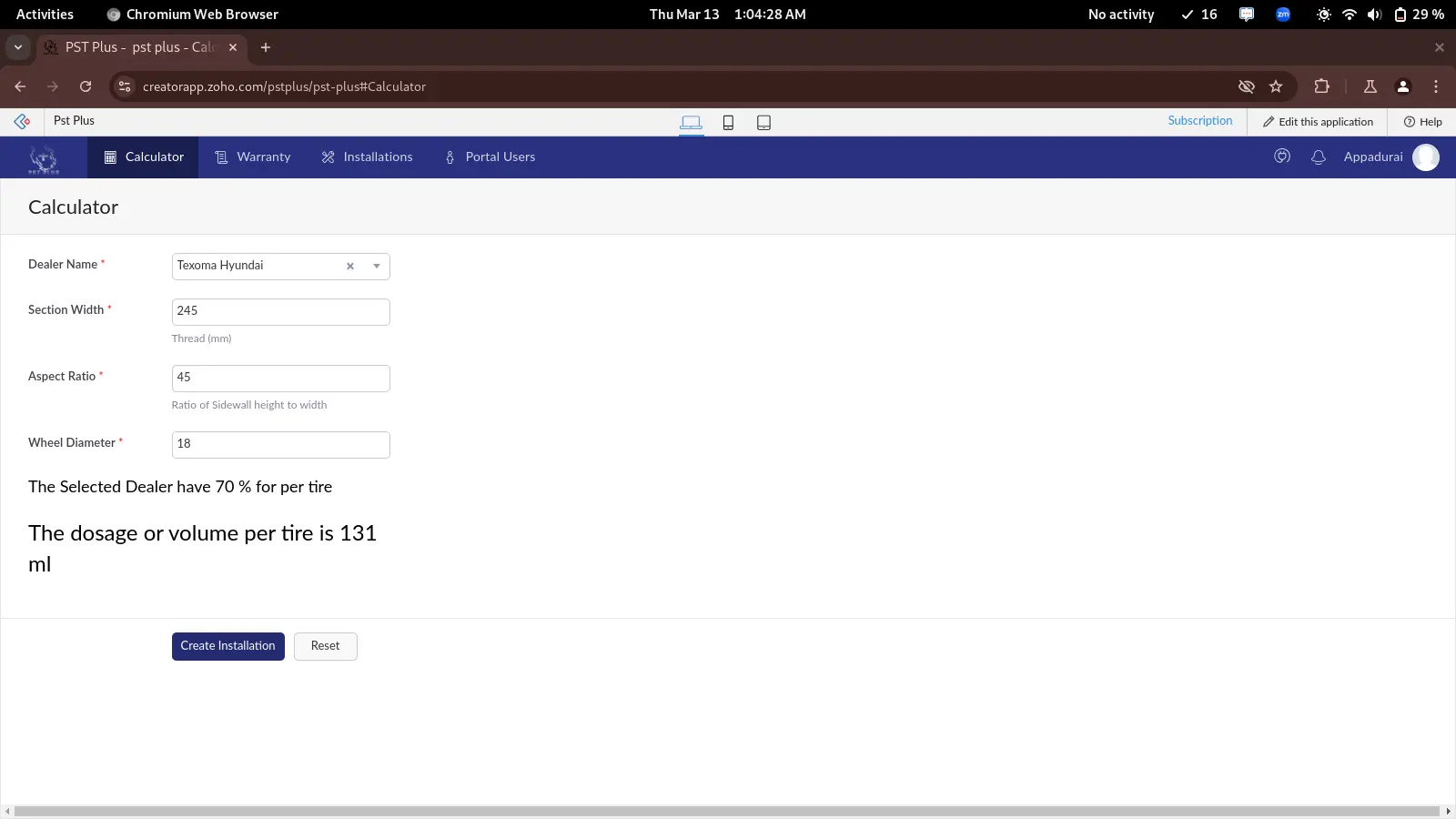Image resolution: width=1456 pixels, height=819 pixels.
Task: Click the Zoho Creator home icon
Action: pos(22,120)
